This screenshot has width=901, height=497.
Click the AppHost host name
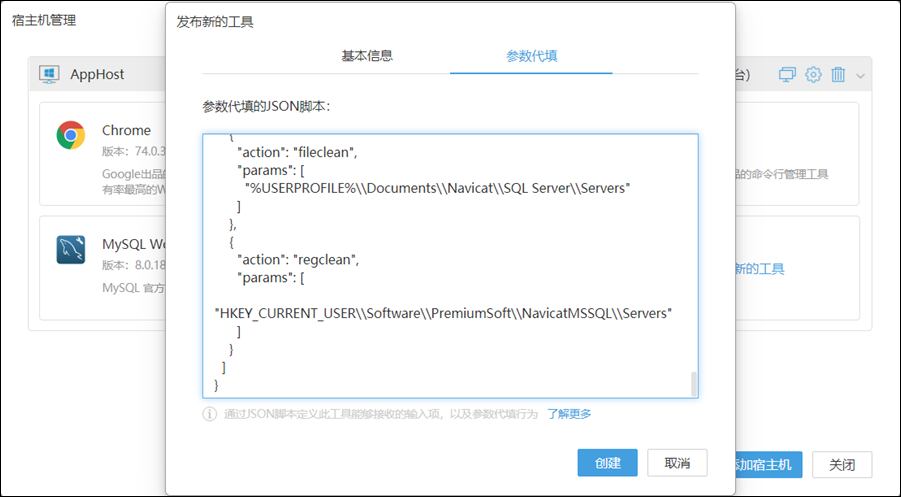tap(97, 74)
